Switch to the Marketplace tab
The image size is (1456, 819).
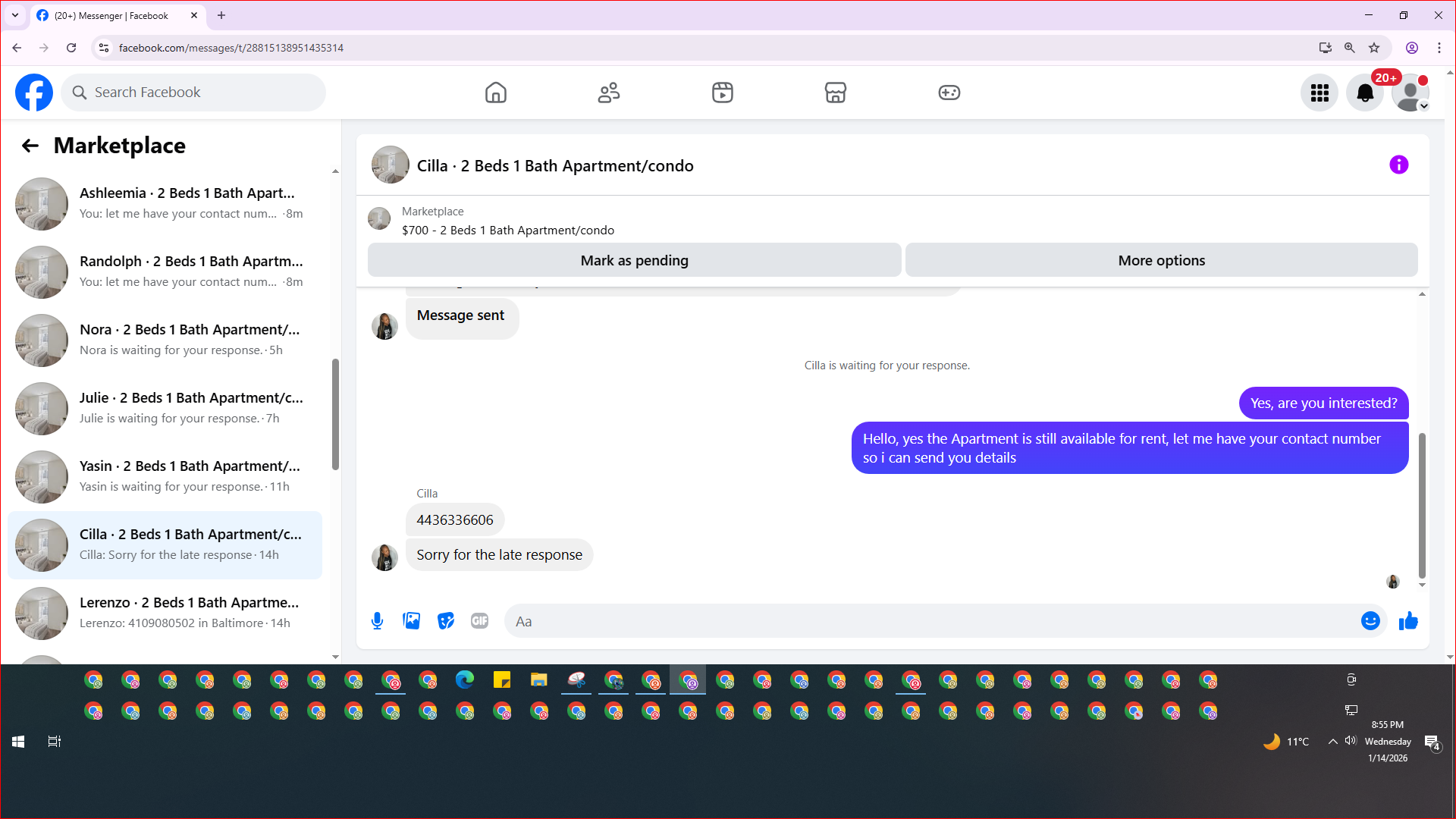[835, 93]
